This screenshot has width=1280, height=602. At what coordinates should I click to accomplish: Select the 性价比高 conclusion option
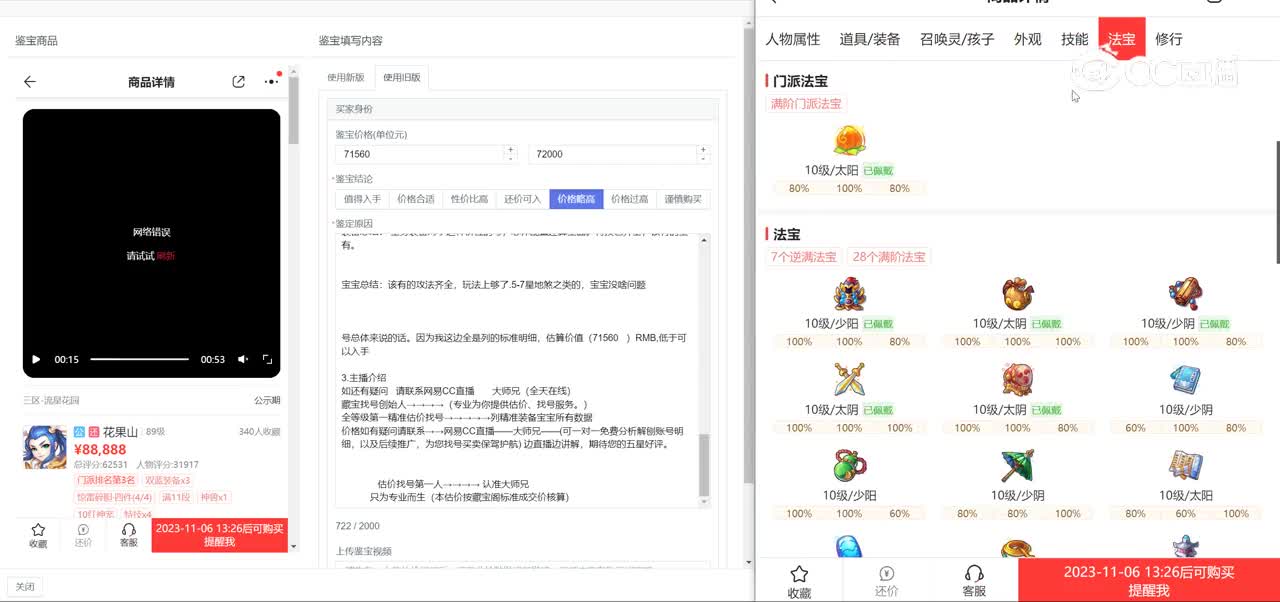pos(469,199)
